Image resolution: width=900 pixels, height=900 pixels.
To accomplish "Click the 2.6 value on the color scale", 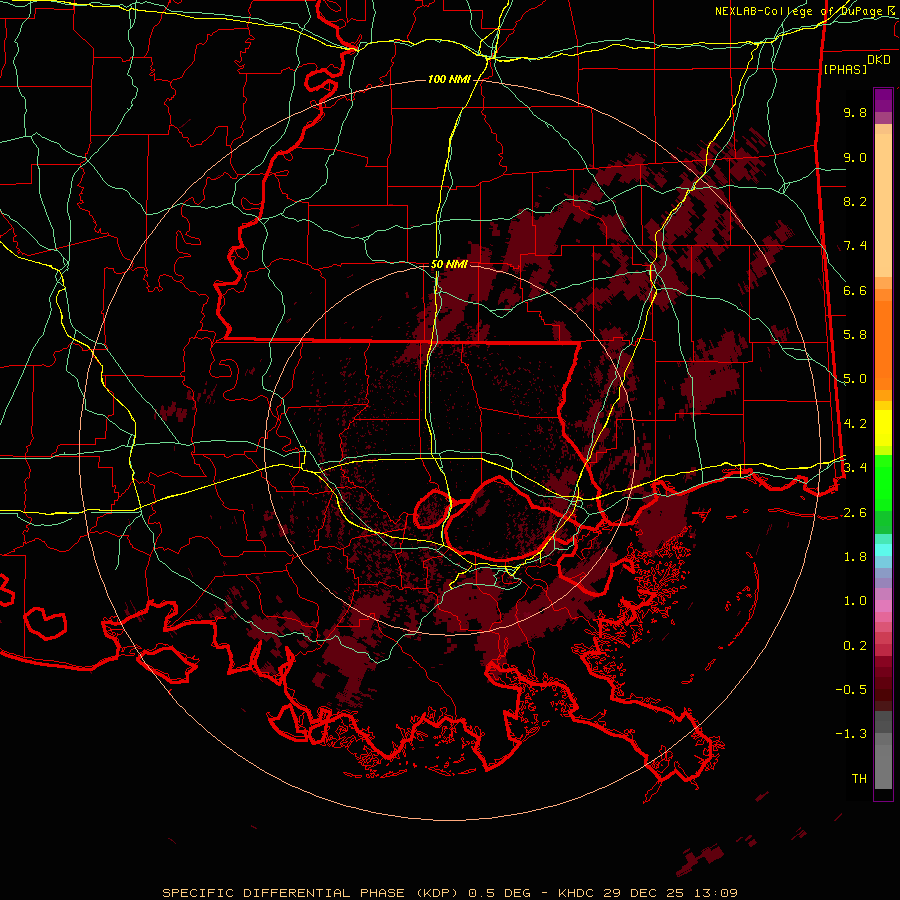I will click(855, 513).
